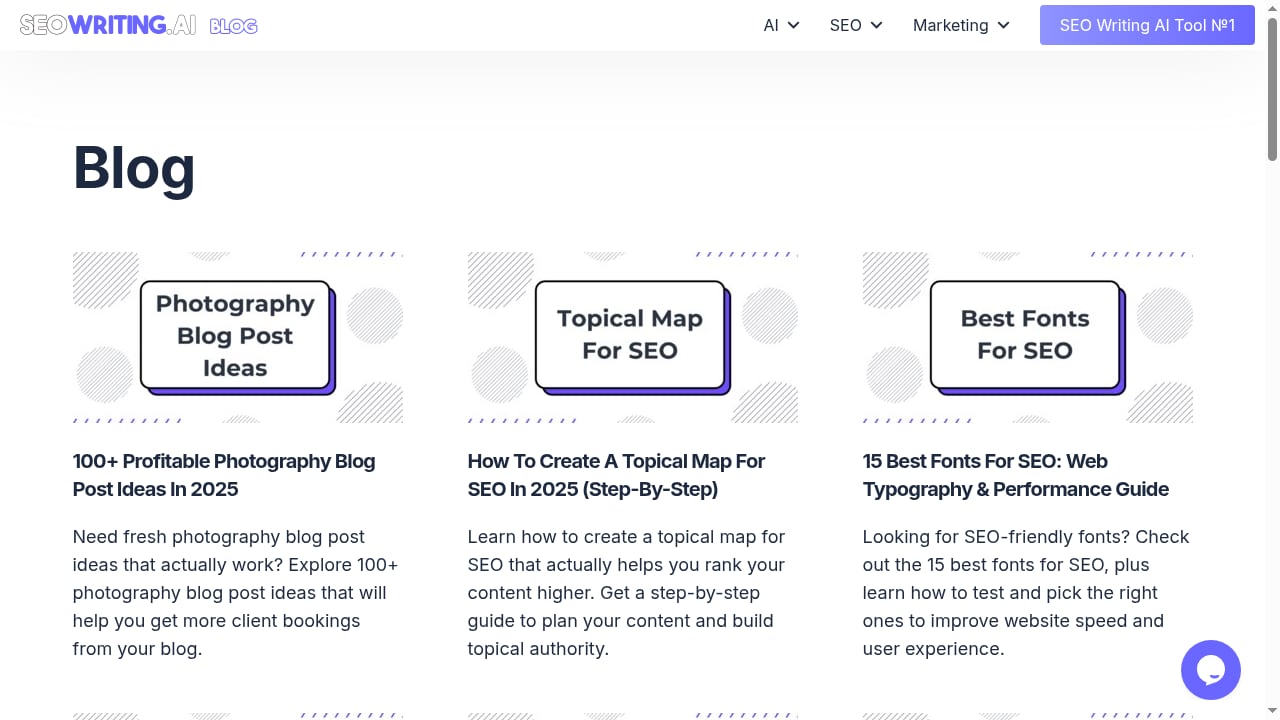This screenshot has height=720, width=1280.
Task: Open 100+ Profitable Photography Blog Post Ideas article
Action: tap(224, 475)
